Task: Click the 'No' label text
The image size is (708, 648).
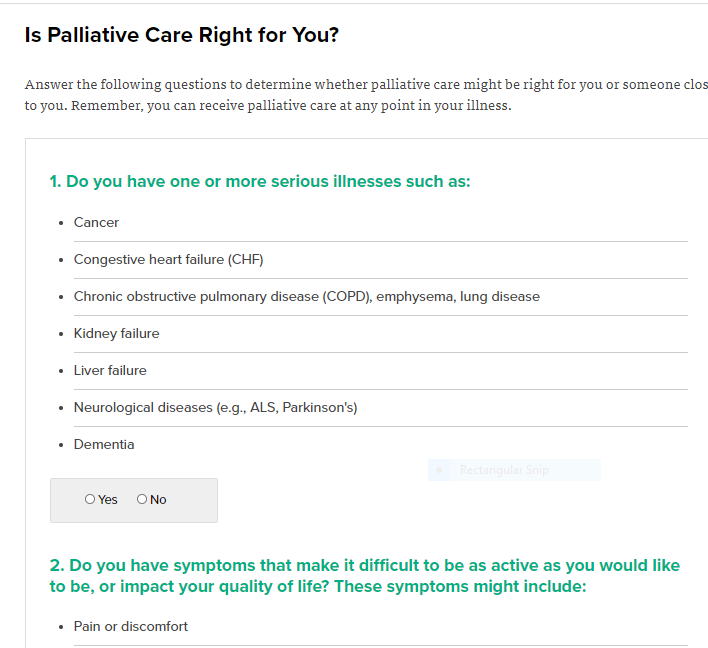Action: (x=158, y=499)
